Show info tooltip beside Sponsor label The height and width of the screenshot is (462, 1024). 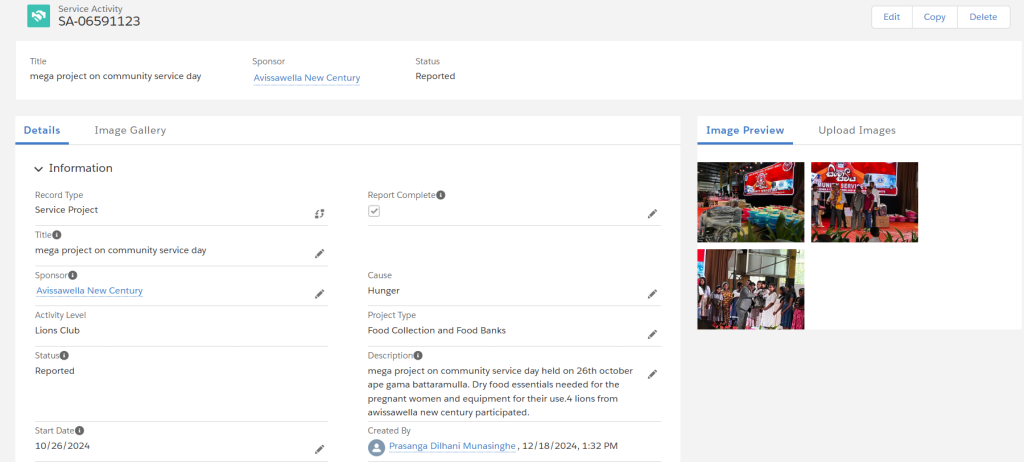point(72,275)
